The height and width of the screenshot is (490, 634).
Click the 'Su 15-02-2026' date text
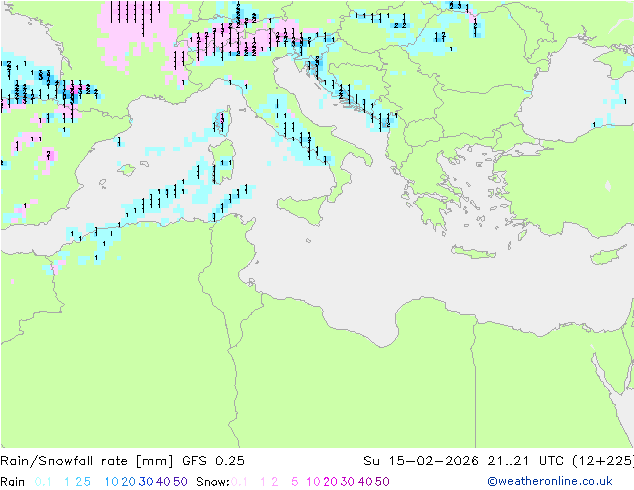(x=421, y=461)
